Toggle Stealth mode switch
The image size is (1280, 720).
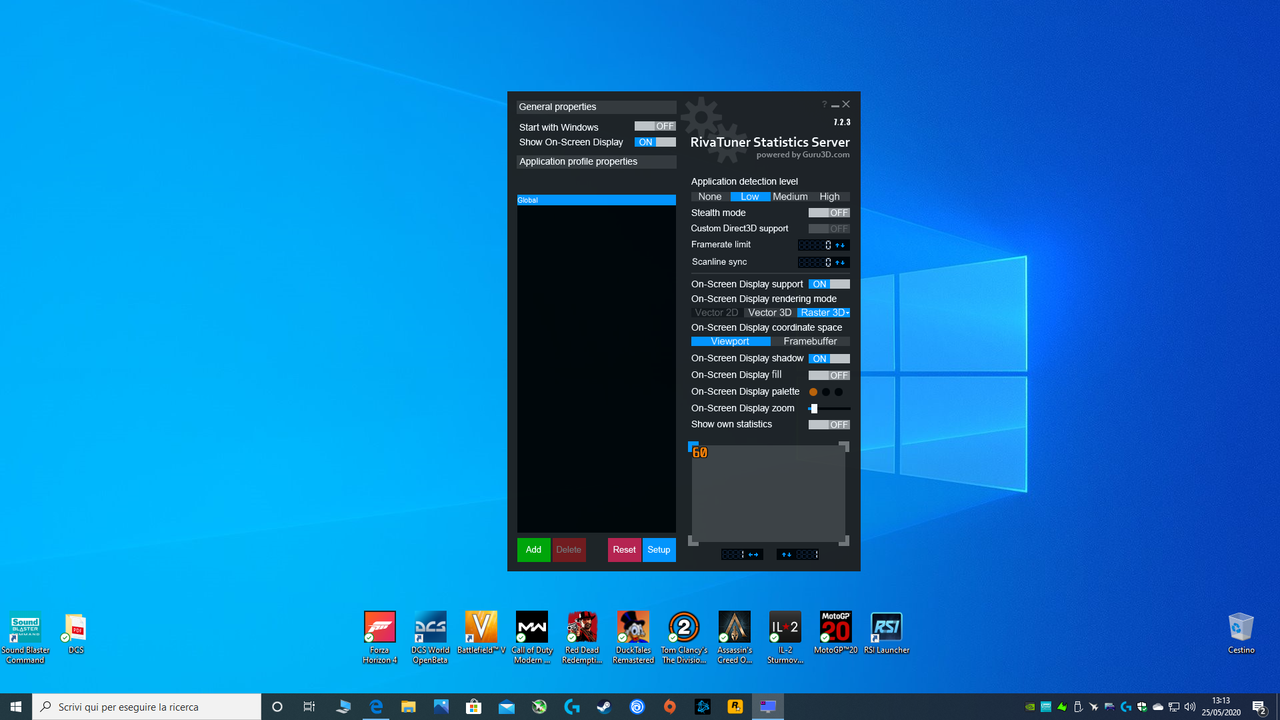click(x=829, y=213)
